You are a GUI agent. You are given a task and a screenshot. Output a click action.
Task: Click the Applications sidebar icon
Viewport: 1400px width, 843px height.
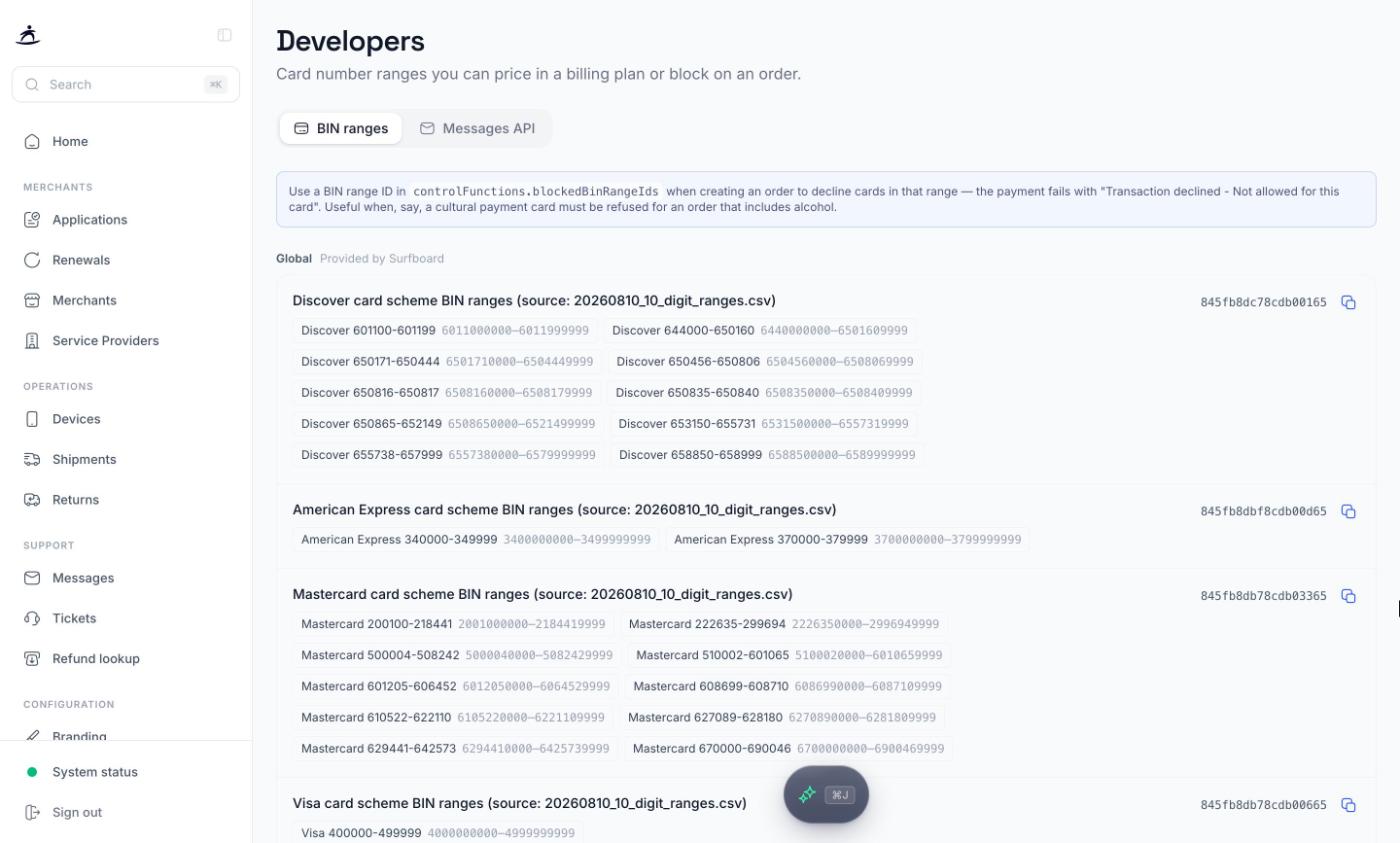coord(32,220)
